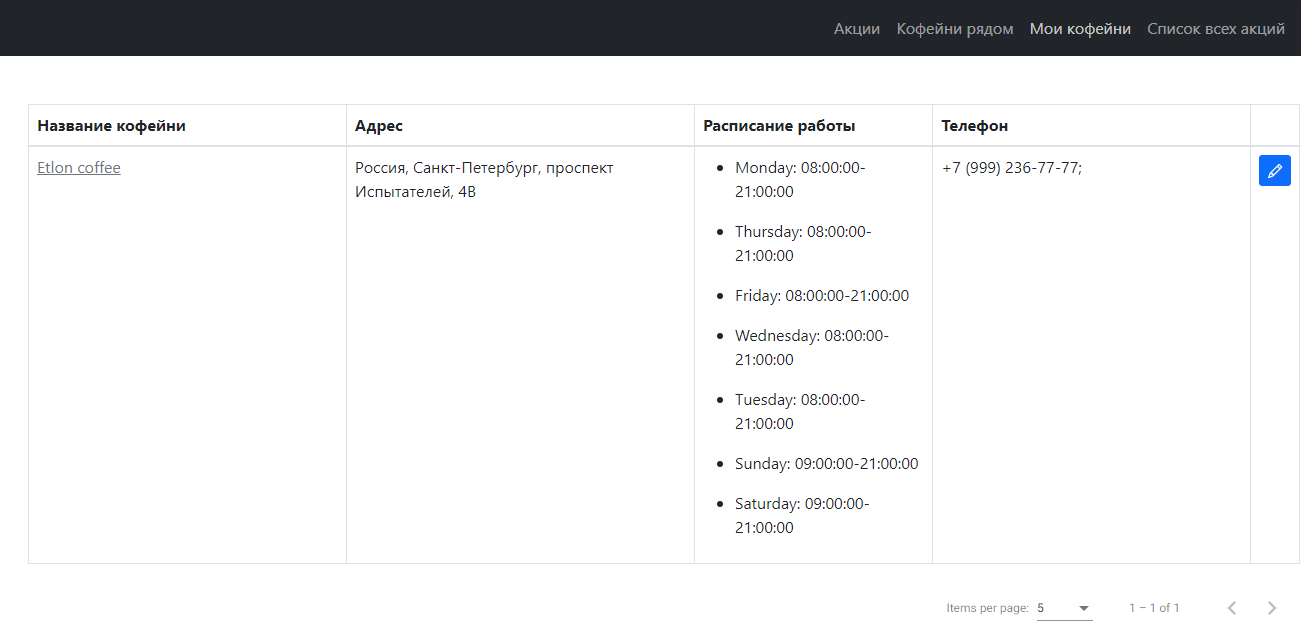Open the Акции navigation item
Image resolution: width=1301 pixels, height=631 pixels.
pos(857,29)
